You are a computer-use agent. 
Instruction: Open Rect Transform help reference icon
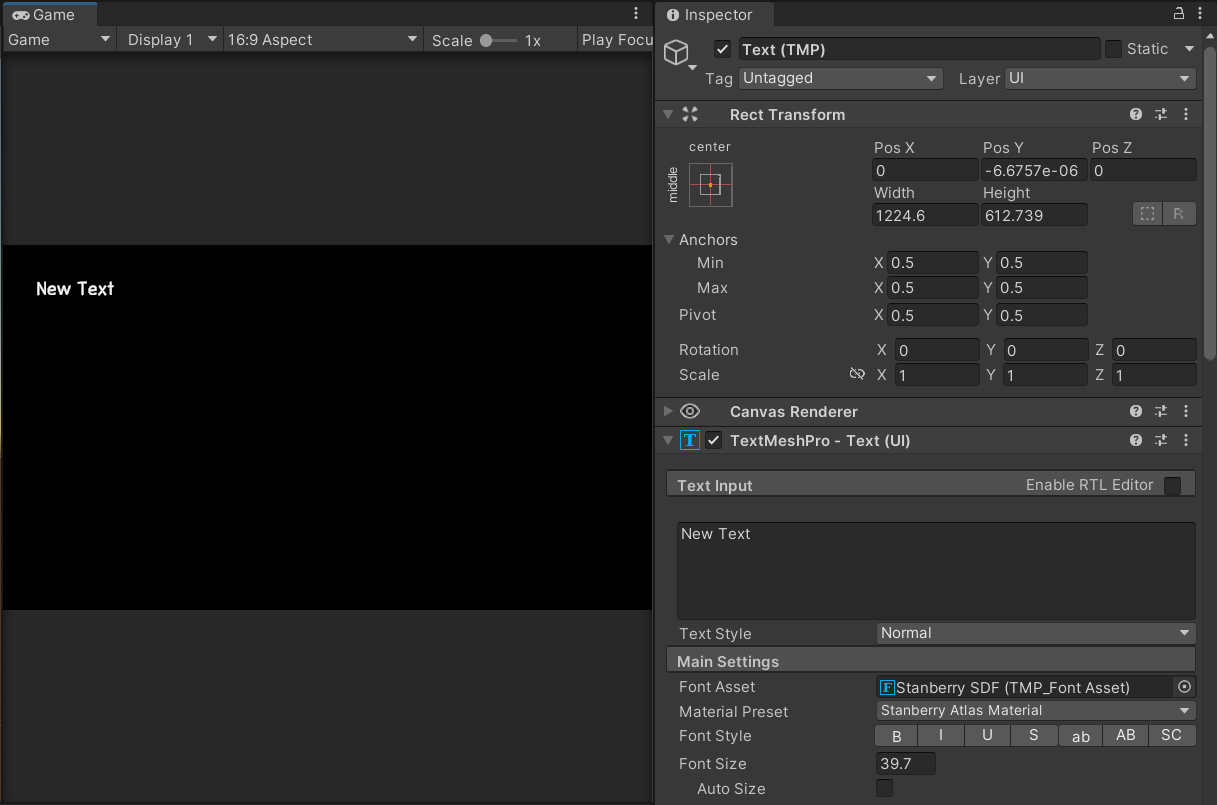(x=1136, y=115)
